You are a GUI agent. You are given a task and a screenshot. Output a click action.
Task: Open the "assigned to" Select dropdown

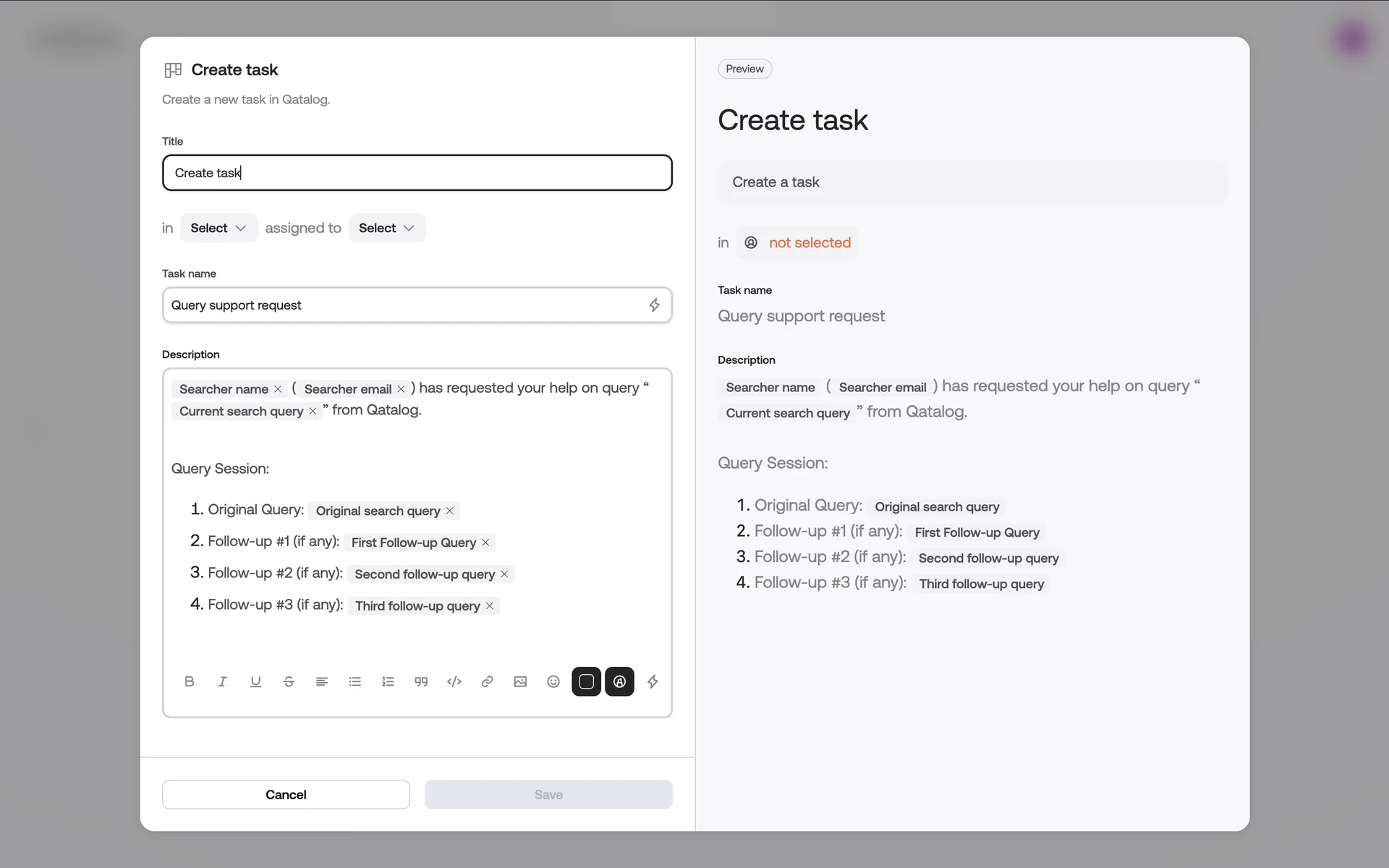click(x=386, y=228)
